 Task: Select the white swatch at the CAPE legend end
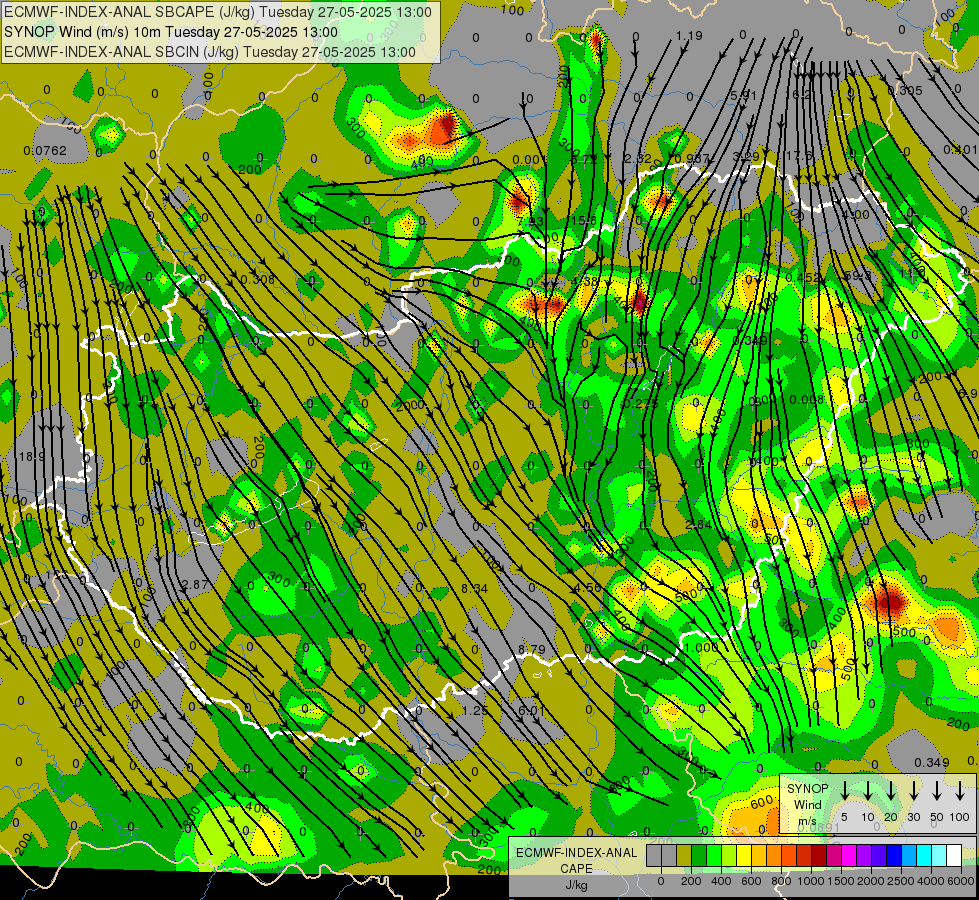click(x=953, y=856)
